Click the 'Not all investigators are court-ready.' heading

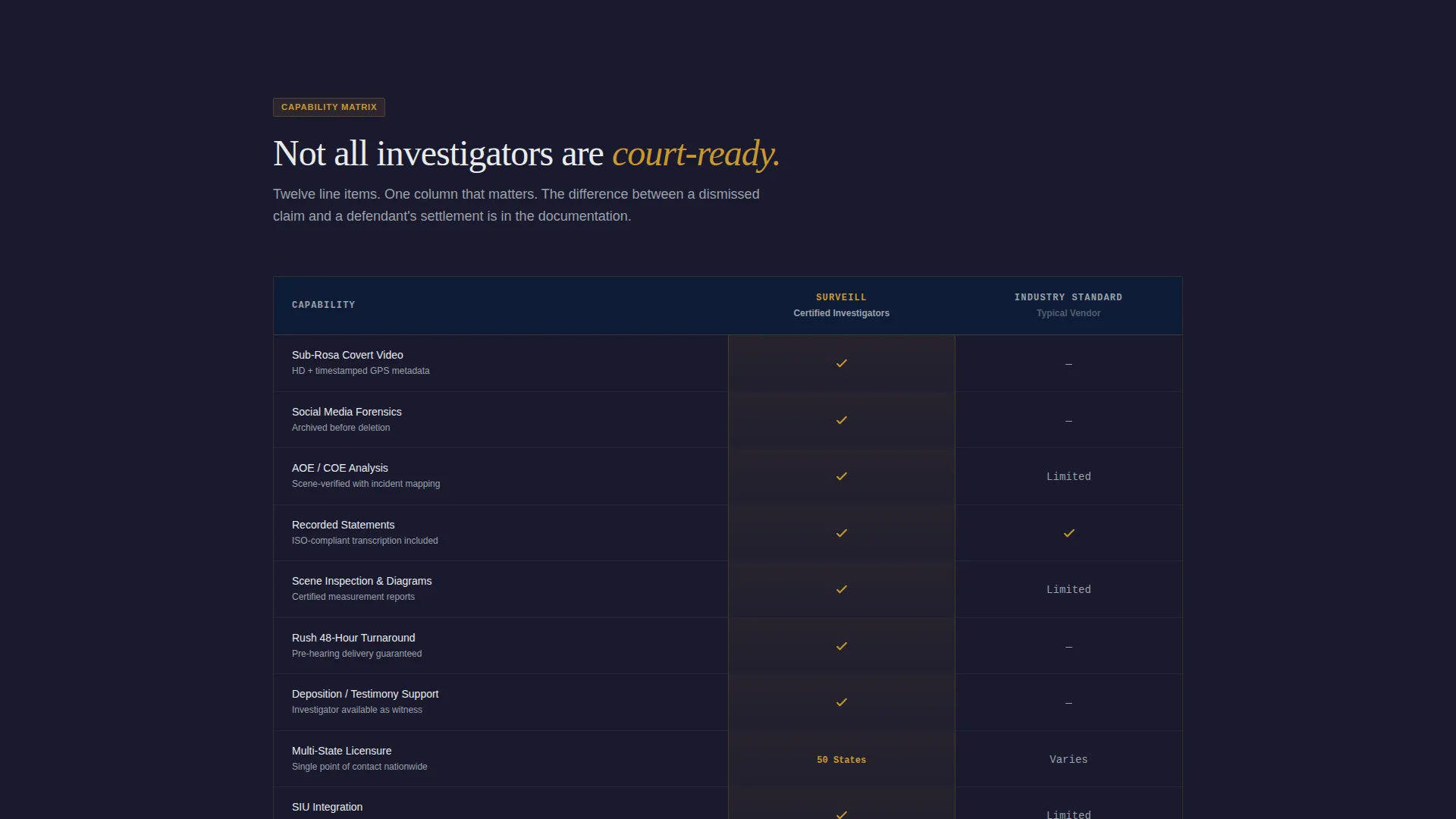(526, 154)
